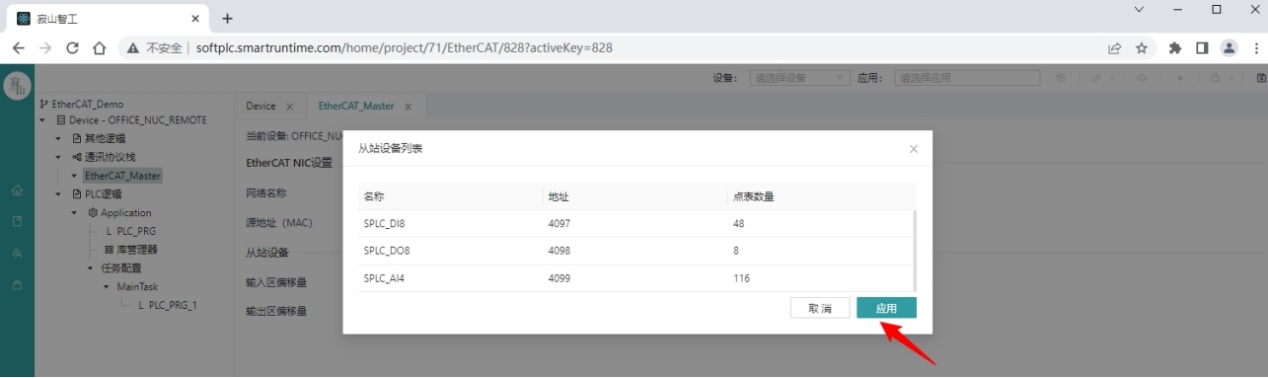Open a new browser tab with plus
Viewport: 1268px width, 378px height.
pos(227,18)
